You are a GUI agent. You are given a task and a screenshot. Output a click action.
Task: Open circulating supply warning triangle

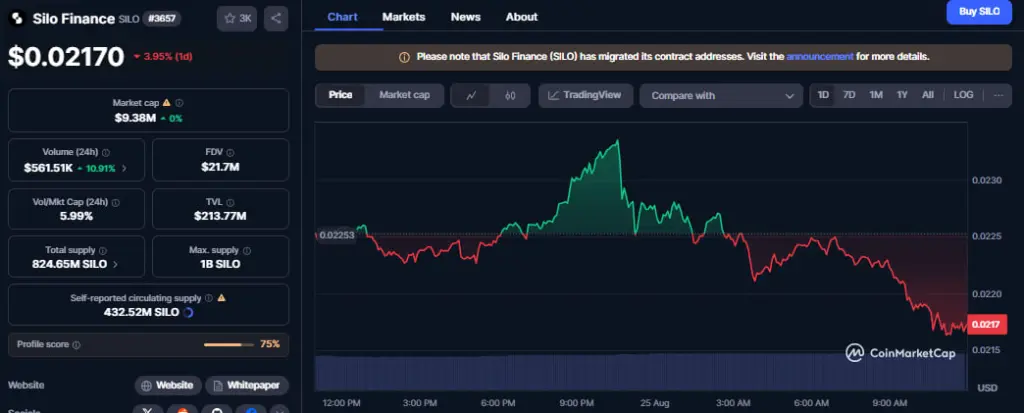[221, 298]
